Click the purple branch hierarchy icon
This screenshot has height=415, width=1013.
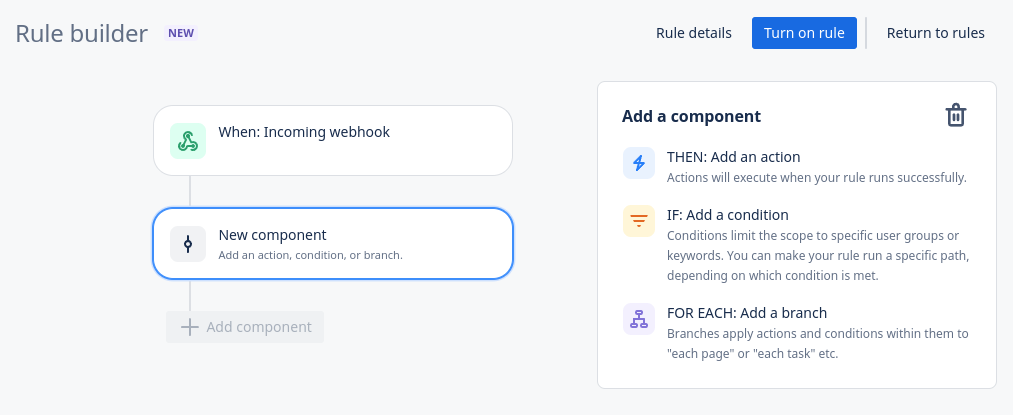pyautogui.click(x=638, y=319)
